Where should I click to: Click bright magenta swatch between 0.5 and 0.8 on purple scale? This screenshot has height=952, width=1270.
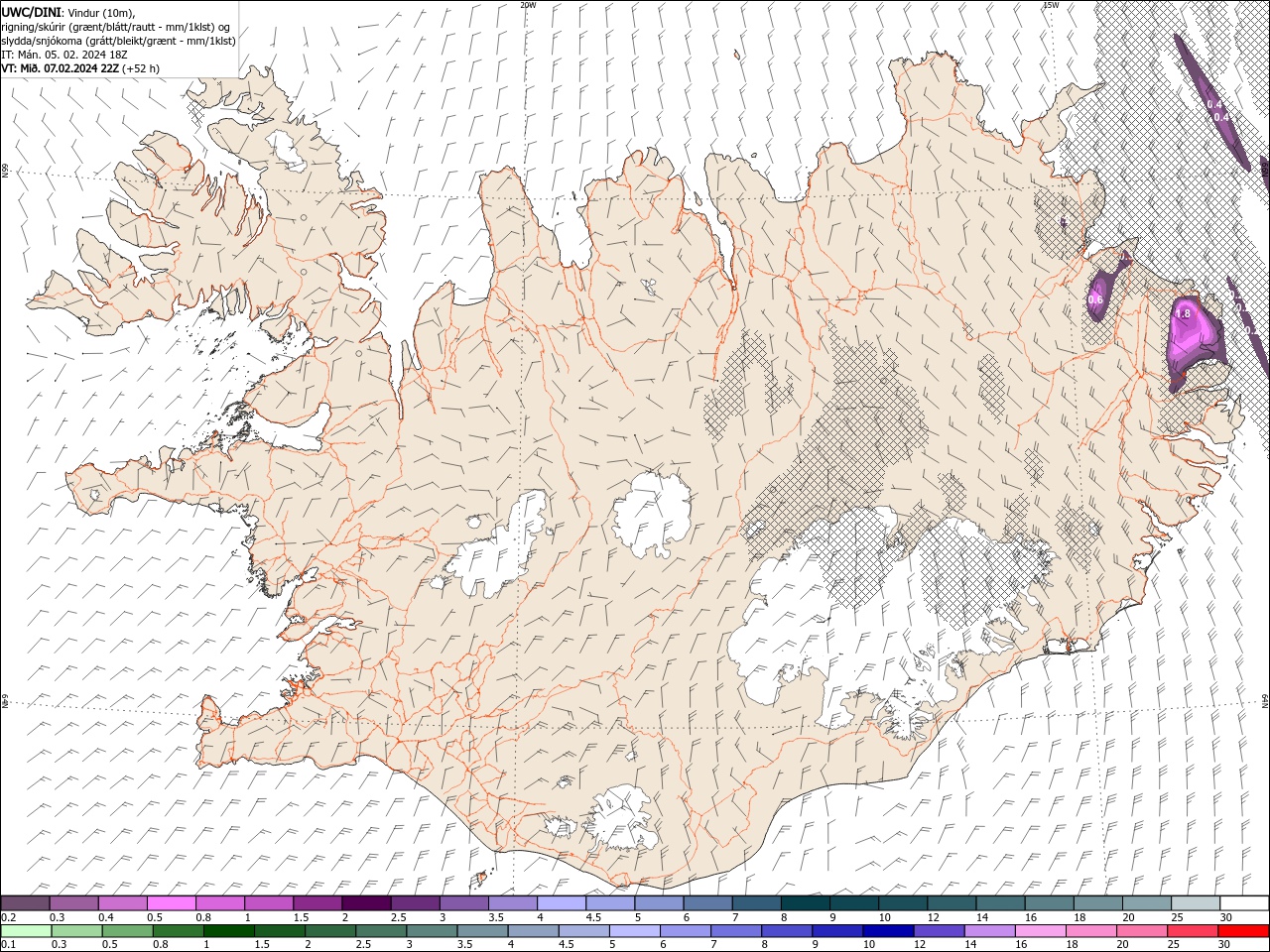(172, 903)
